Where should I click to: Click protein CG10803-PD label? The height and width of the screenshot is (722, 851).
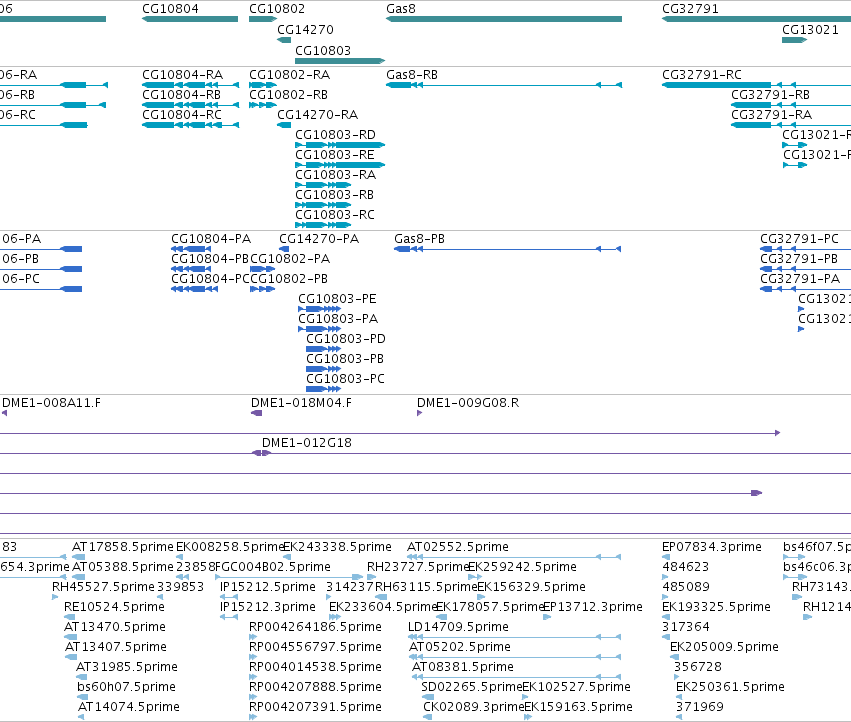(346, 339)
